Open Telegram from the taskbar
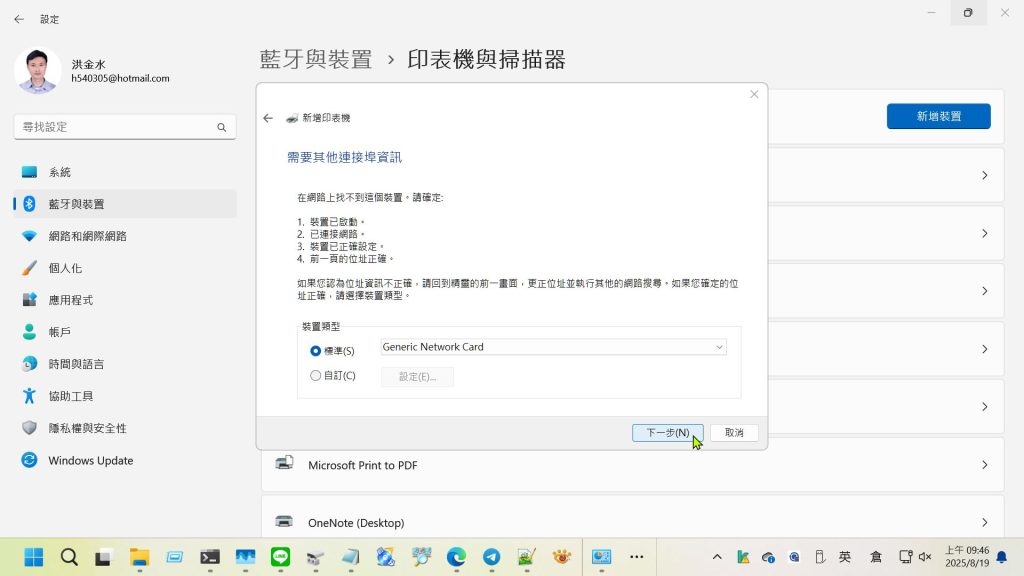 point(490,557)
